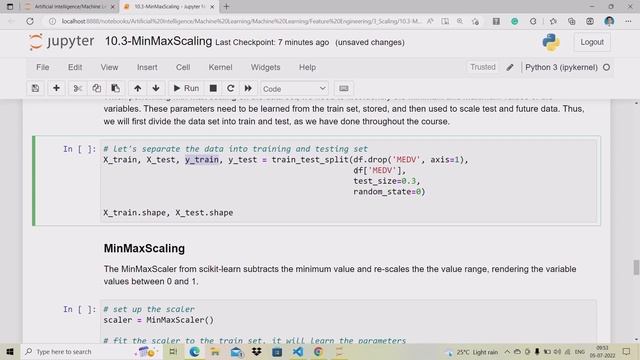Screen dimensions: 640x360
Task: Paste cells below icon
Action: pos(116,89)
